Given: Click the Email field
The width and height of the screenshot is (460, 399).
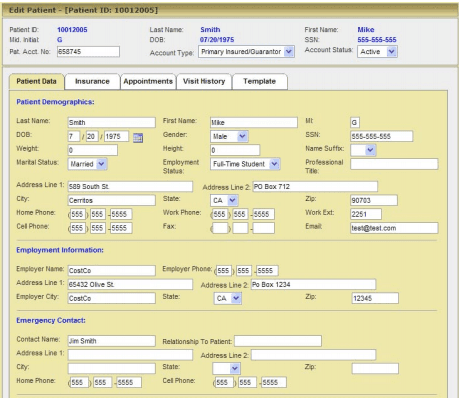Looking at the screenshot, I should click(x=394, y=228).
